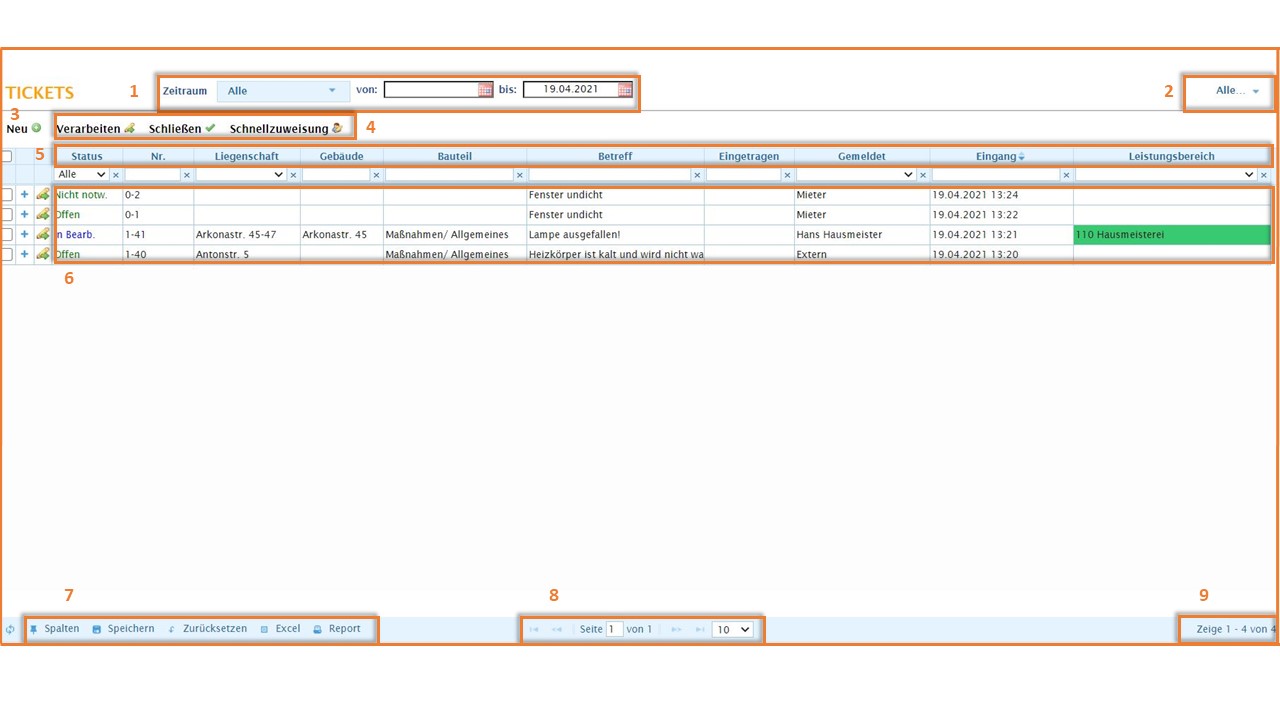The width and height of the screenshot is (1280, 720).
Task: Clear the Bauteil filter with its x icon
Action: pos(519,175)
